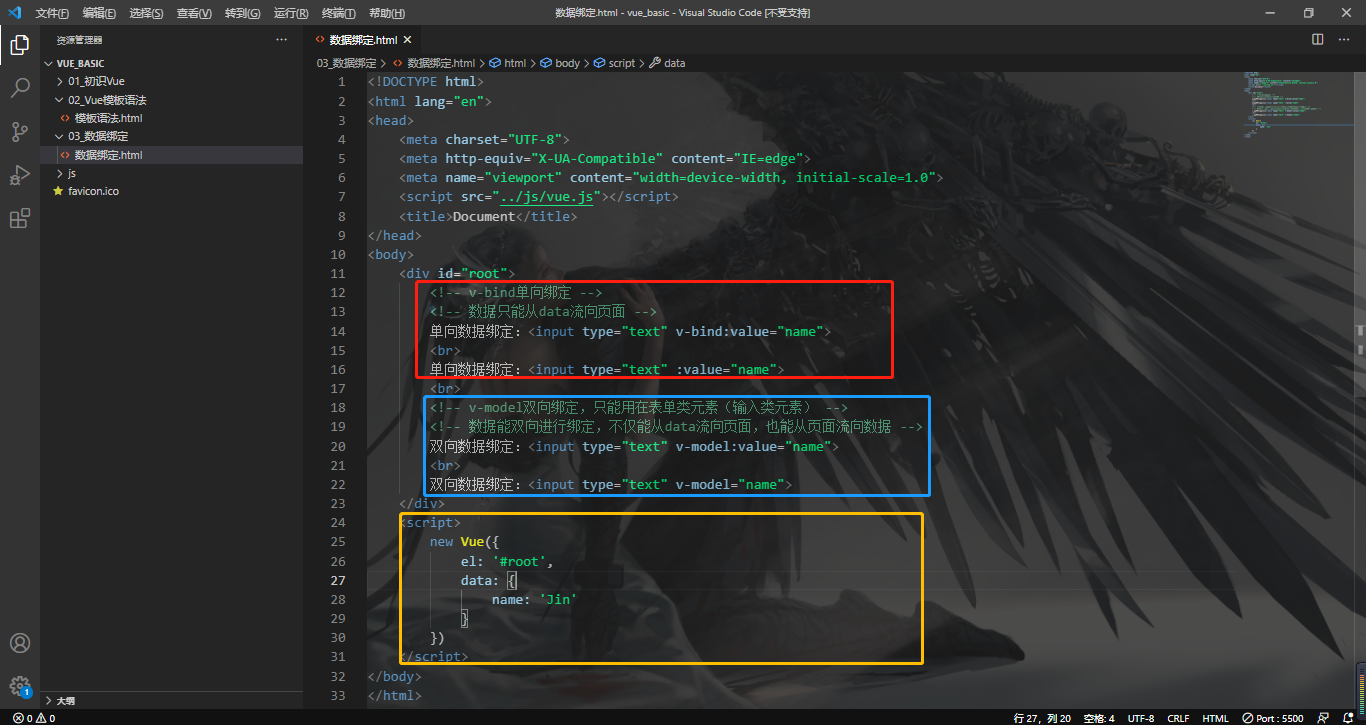
Task: Open the Run and Debug view
Action: [x=19, y=175]
